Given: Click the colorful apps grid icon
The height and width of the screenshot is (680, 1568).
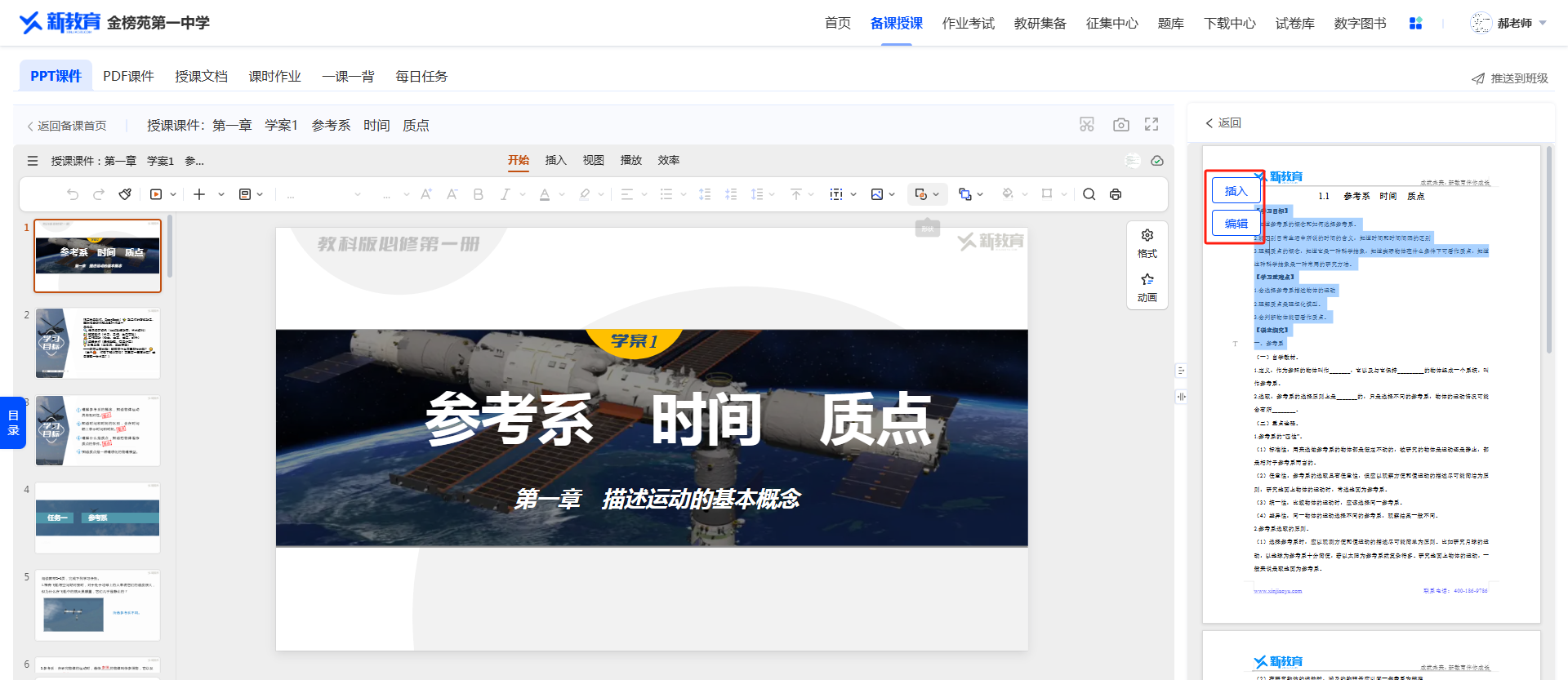Looking at the screenshot, I should [x=1415, y=23].
